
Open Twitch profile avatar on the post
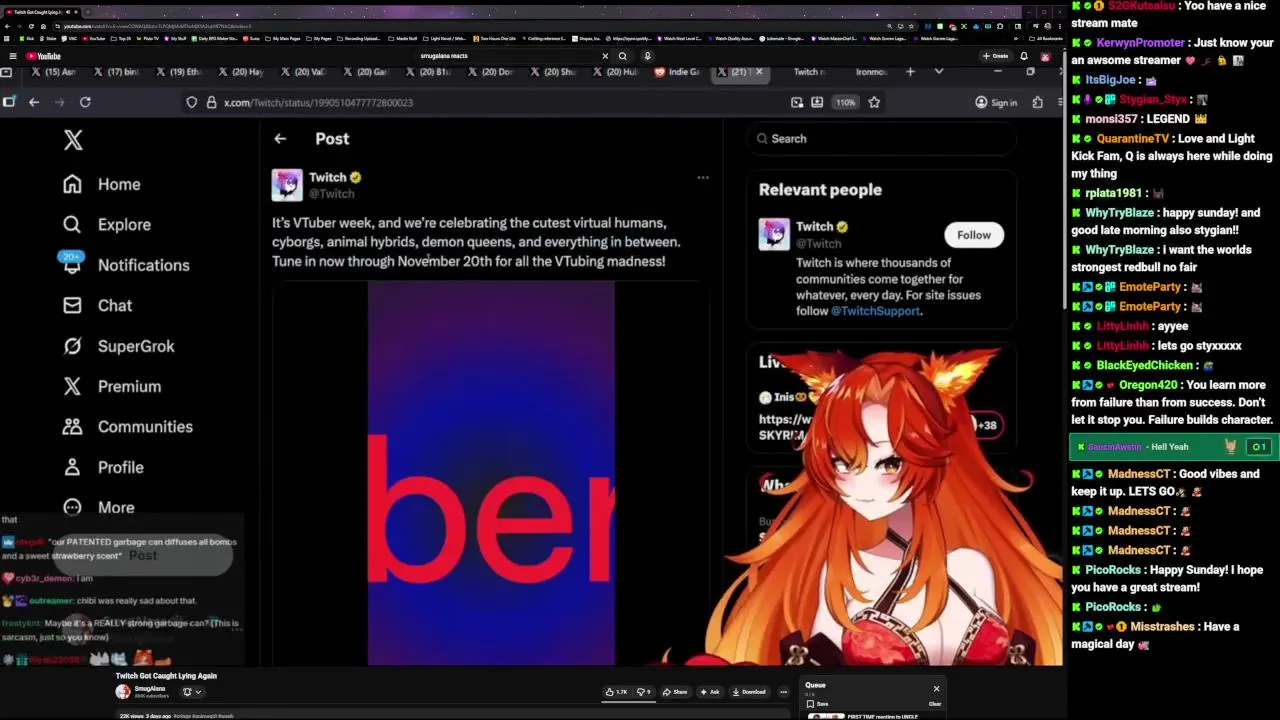click(287, 185)
